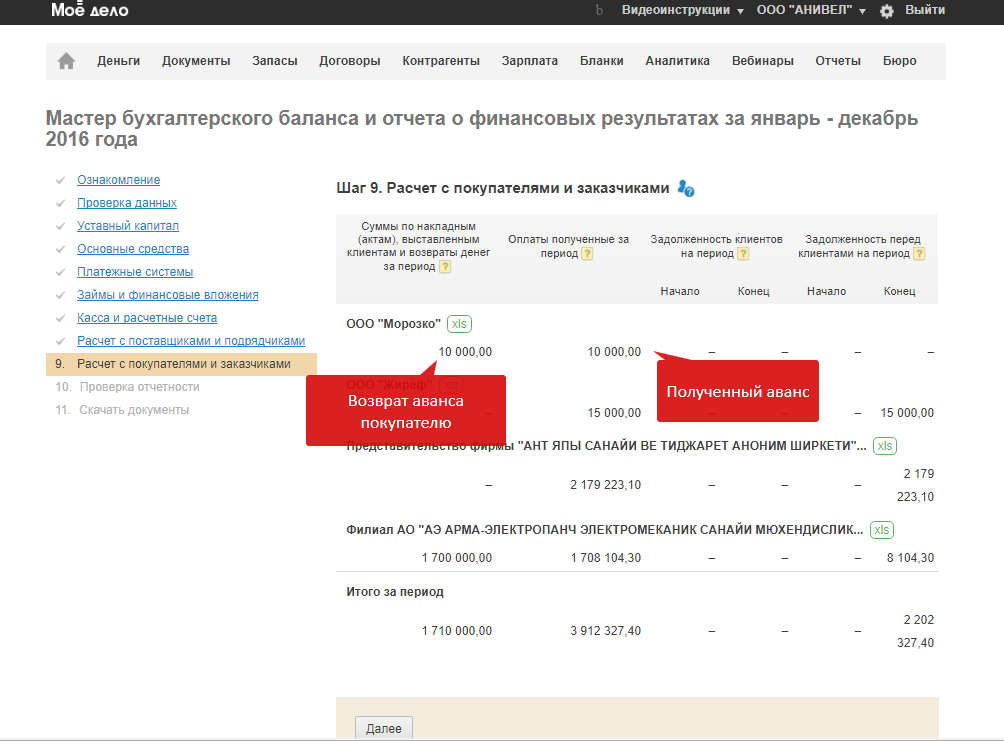Open the Зарплата menu
1004x741 pixels.
530,61
